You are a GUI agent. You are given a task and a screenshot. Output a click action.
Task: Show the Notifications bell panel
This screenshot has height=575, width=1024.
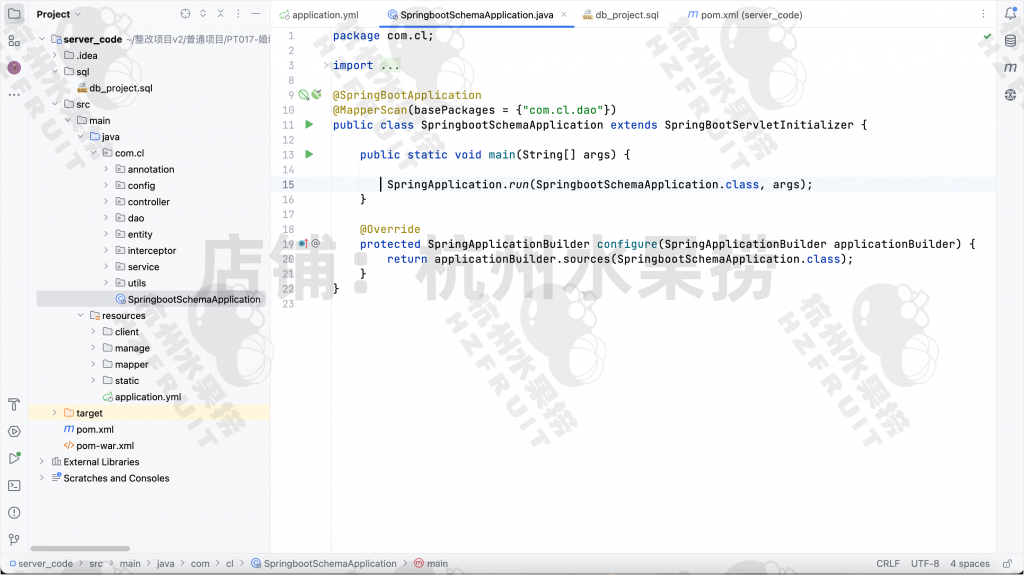point(1010,14)
